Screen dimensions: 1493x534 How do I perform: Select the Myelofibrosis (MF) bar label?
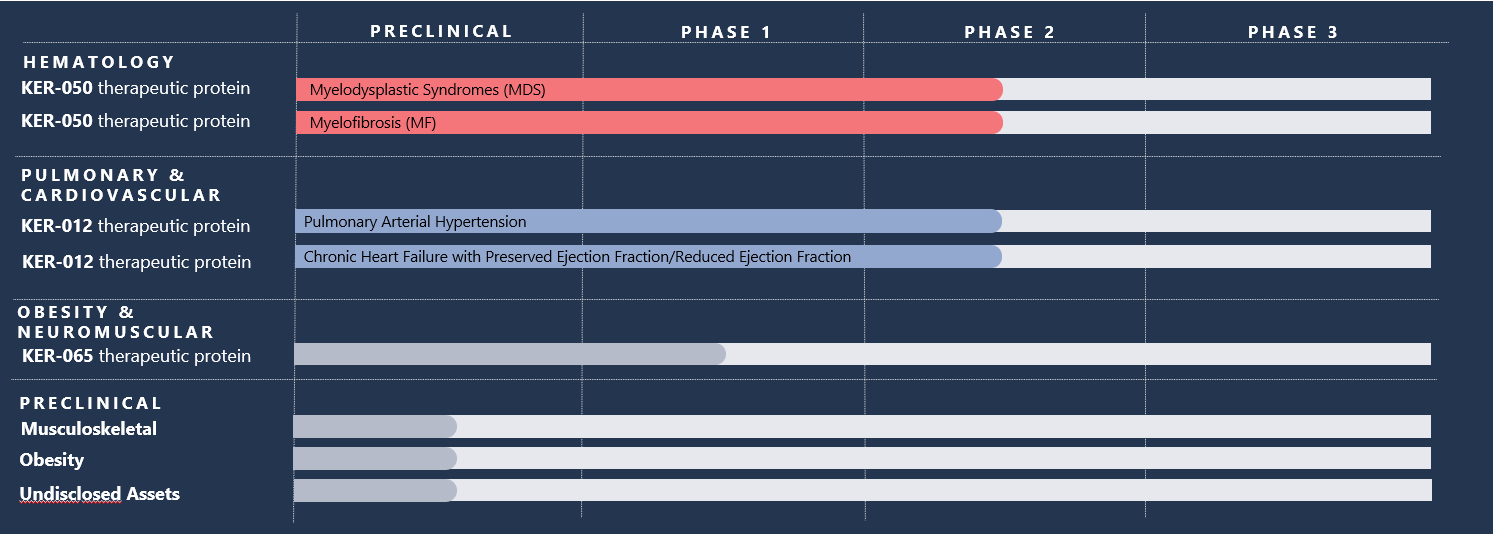373,123
